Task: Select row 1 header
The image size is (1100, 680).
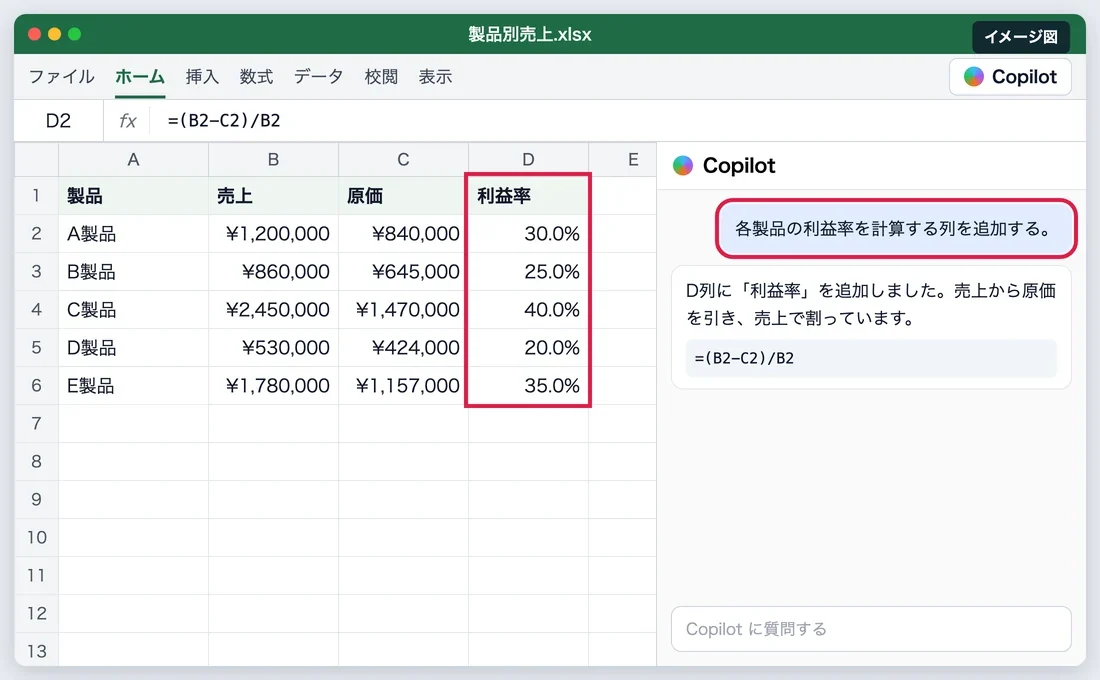Action: (36, 195)
